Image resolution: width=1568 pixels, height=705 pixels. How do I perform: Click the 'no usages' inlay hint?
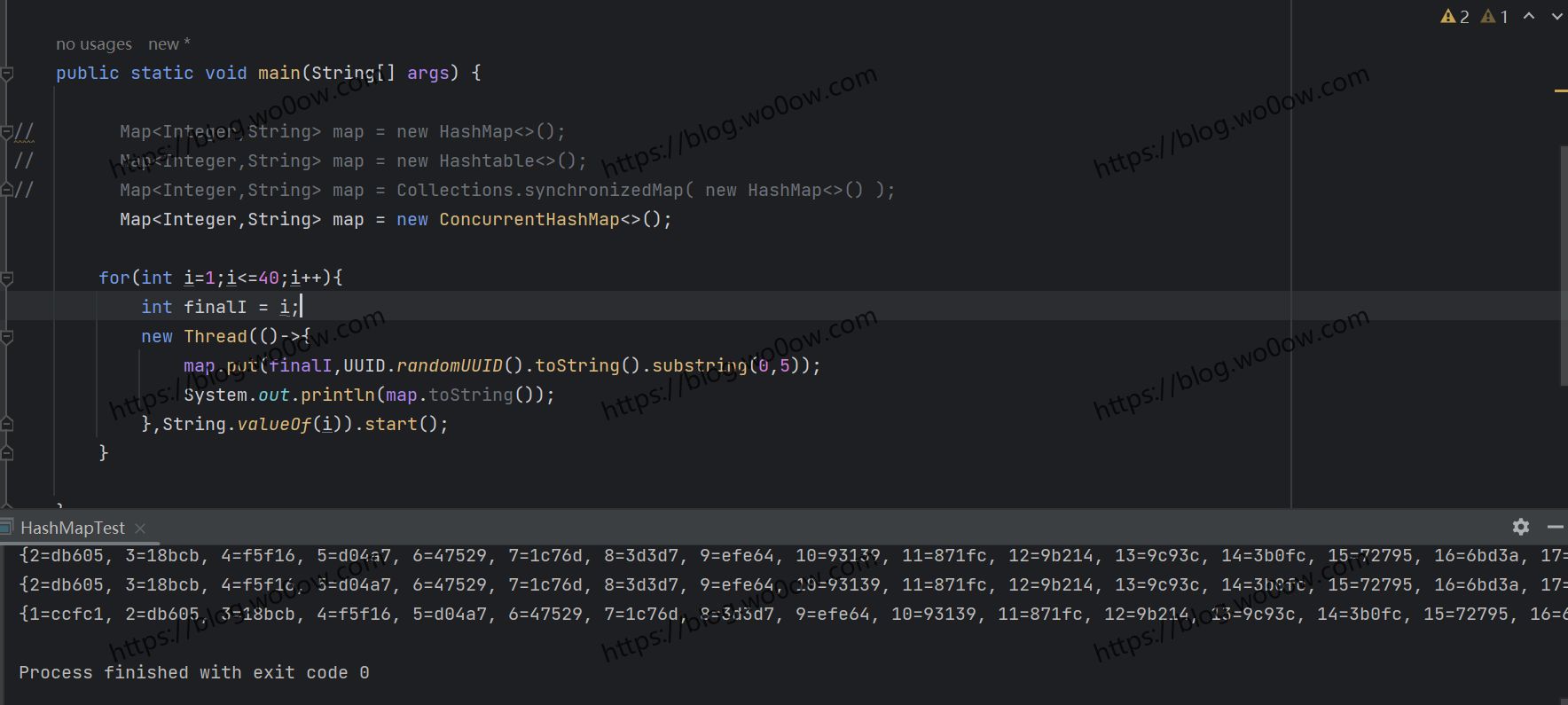point(93,44)
